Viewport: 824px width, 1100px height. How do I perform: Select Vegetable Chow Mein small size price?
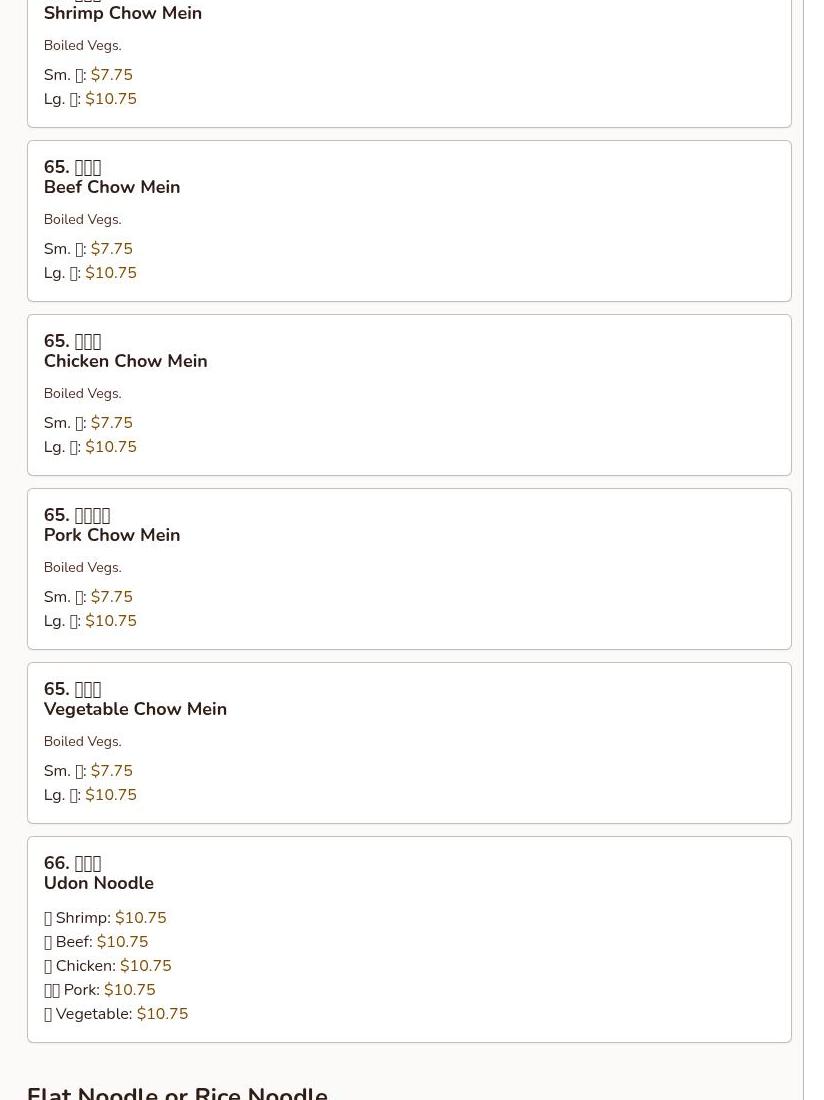coord(112,770)
